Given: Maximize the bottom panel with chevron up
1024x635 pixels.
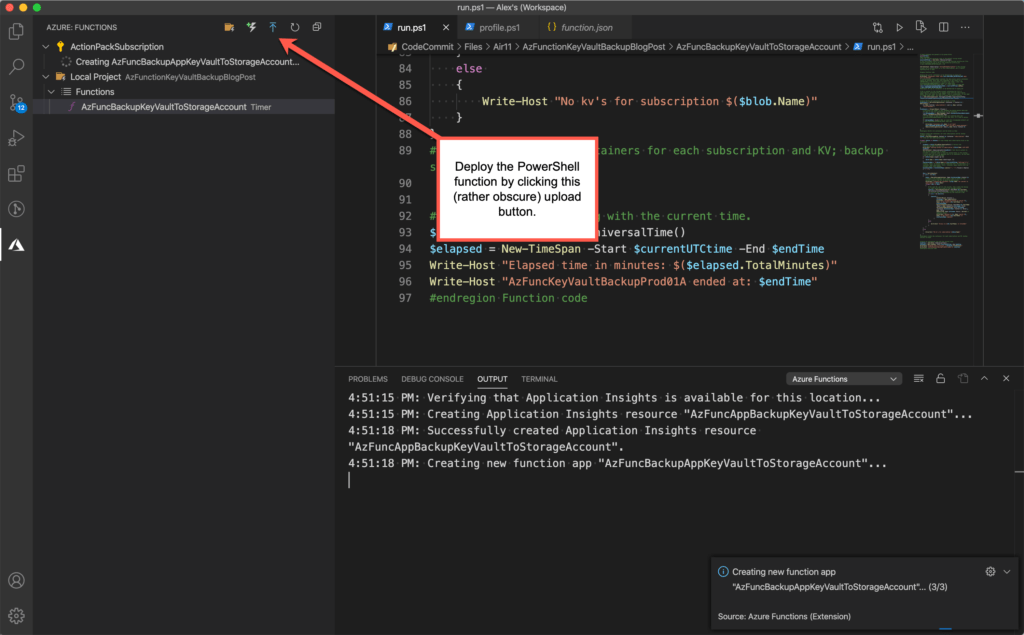Looking at the screenshot, I should (x=984, y=379).
